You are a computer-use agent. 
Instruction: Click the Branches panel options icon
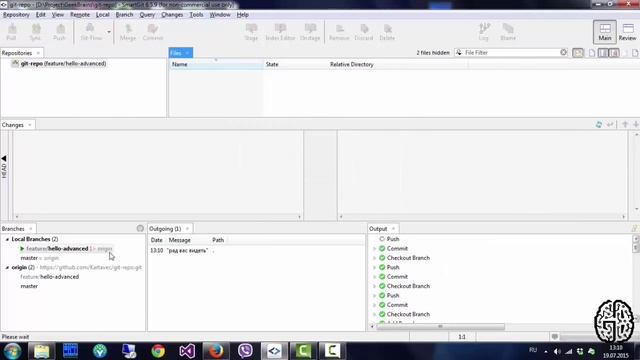(x=140, y=229)
